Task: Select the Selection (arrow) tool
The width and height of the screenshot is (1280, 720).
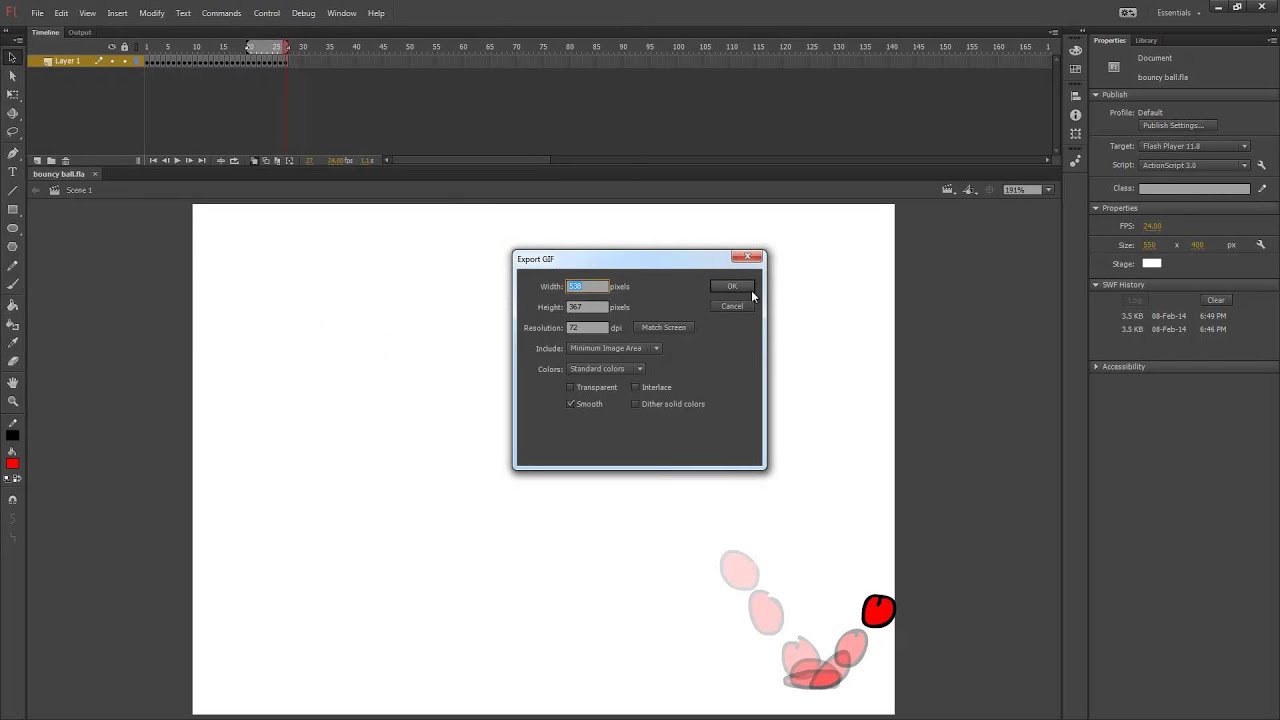Action: pos(13,57)
